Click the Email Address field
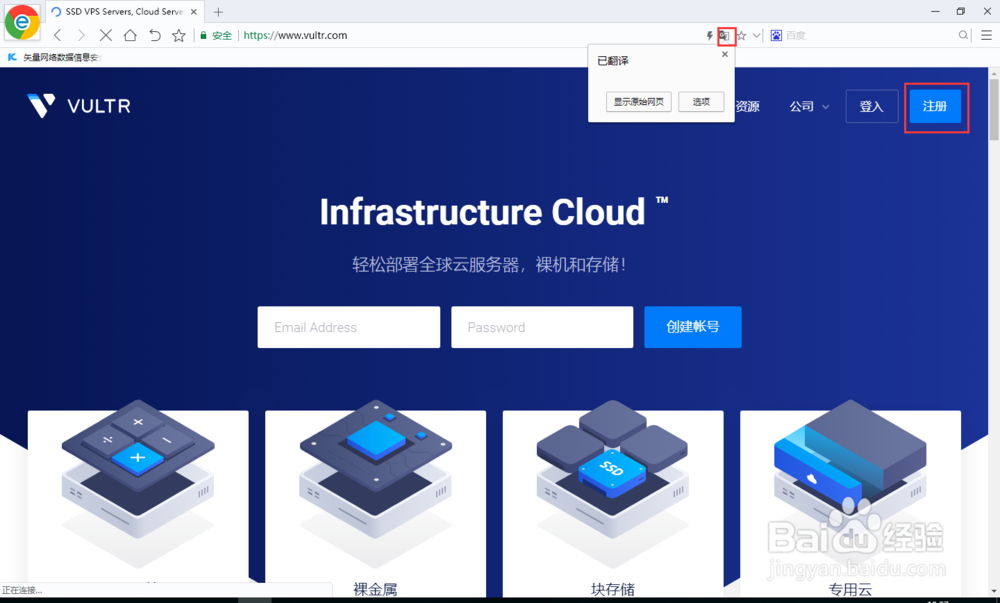This screenshot has height=603, width=1000. click(x=349, y=327)
